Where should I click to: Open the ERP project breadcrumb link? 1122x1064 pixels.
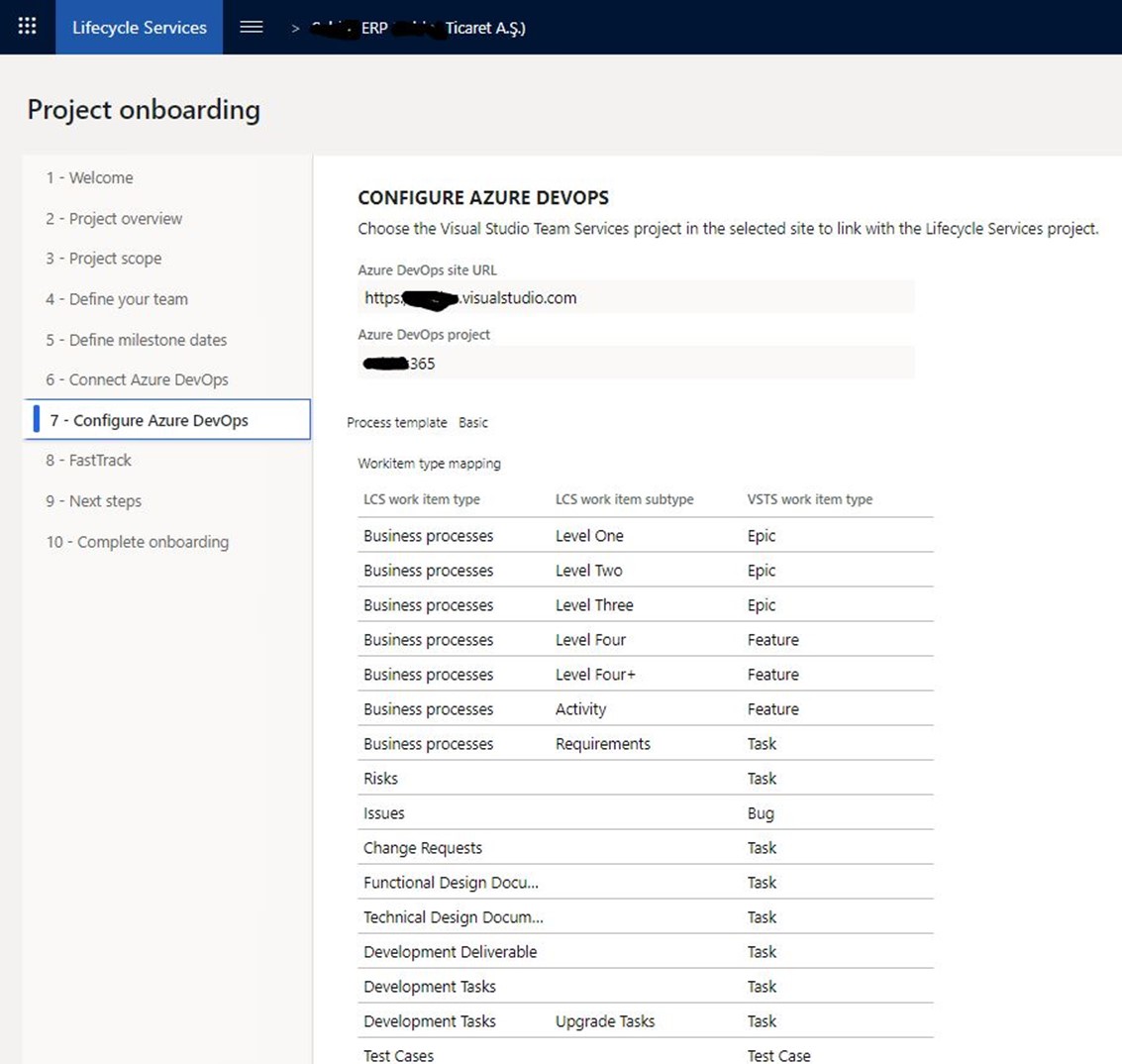tap(419, 28)
